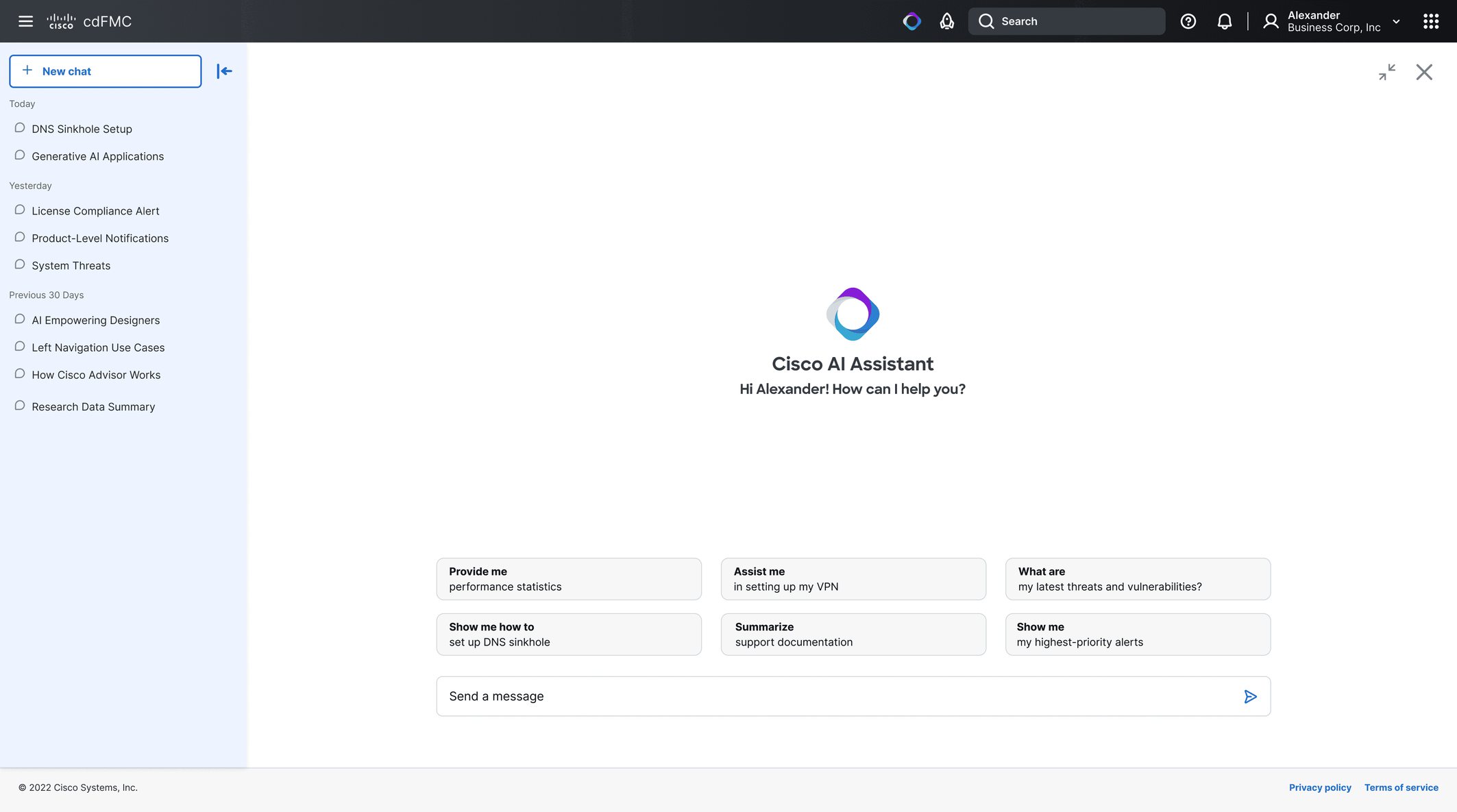Open License Compliance Alert conversation
The image size is (1457, 812).
tap(95, 211)
